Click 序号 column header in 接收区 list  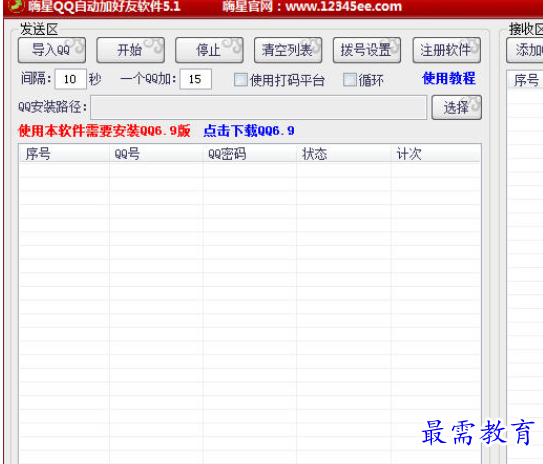526,80
